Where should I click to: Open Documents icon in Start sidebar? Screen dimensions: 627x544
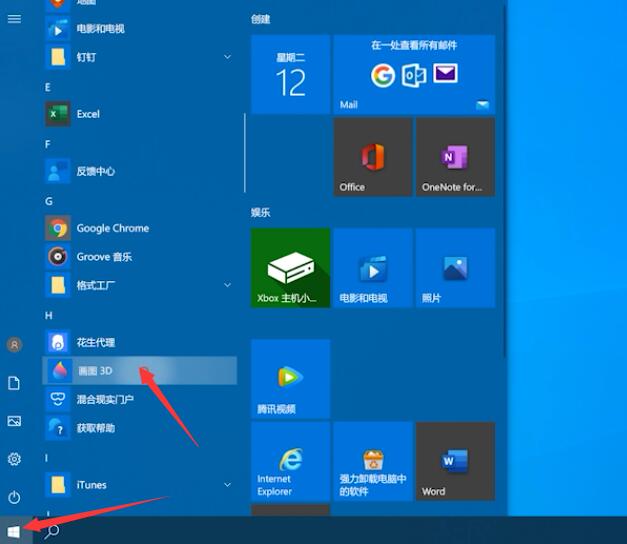[x=14, y=383]
